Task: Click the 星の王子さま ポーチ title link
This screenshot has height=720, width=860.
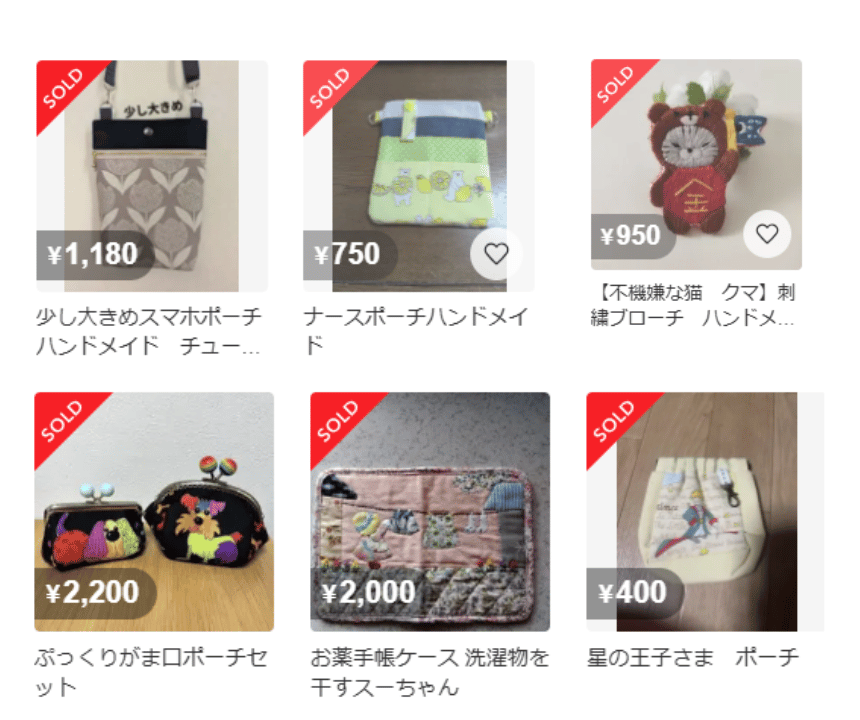Action: point(693,657)
